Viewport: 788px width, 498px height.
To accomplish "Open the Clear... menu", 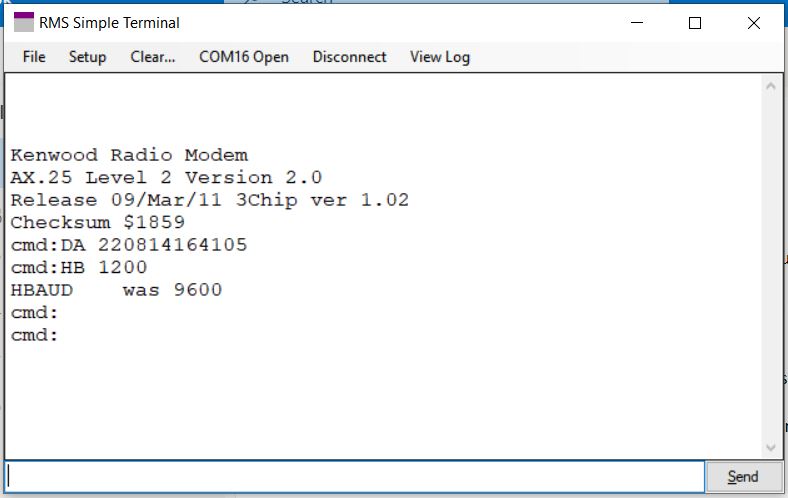I will click(x=153, y=57).
